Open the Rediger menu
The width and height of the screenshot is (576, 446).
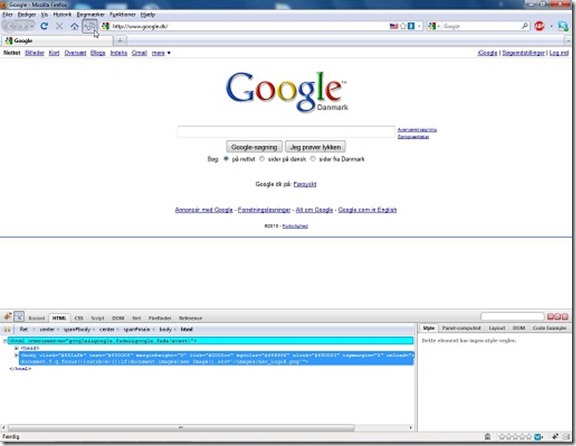tap(27, 14)
